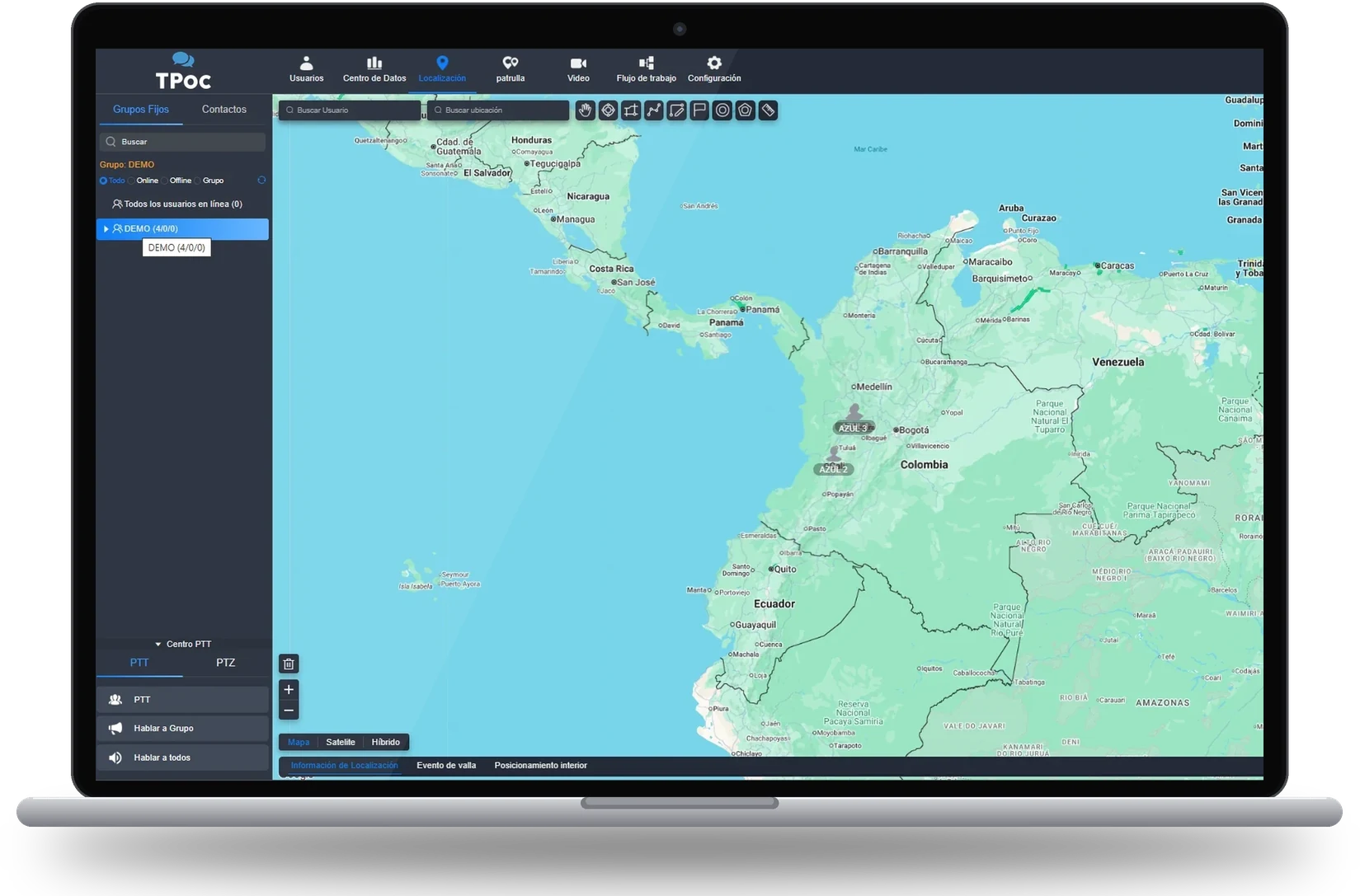Click Hablar a todos
The image size is (1360, 896).
pyautogui.click(x=183, y=758)
